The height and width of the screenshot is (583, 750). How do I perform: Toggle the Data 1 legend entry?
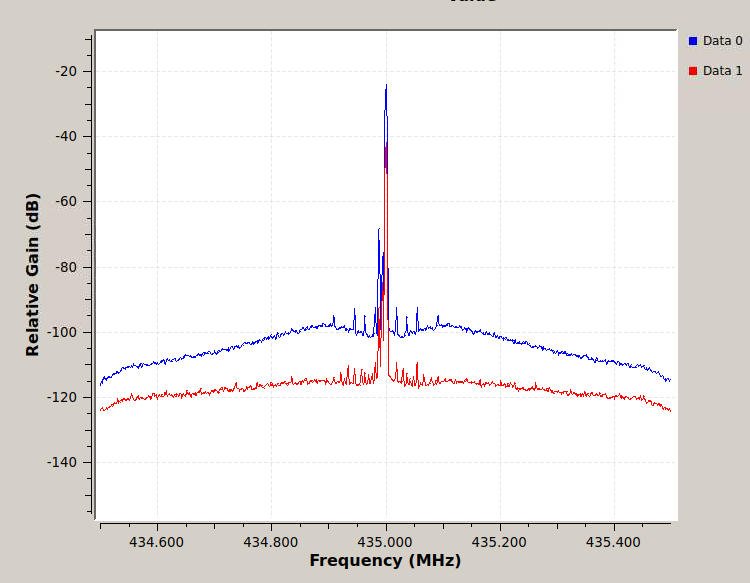[715, 71]
